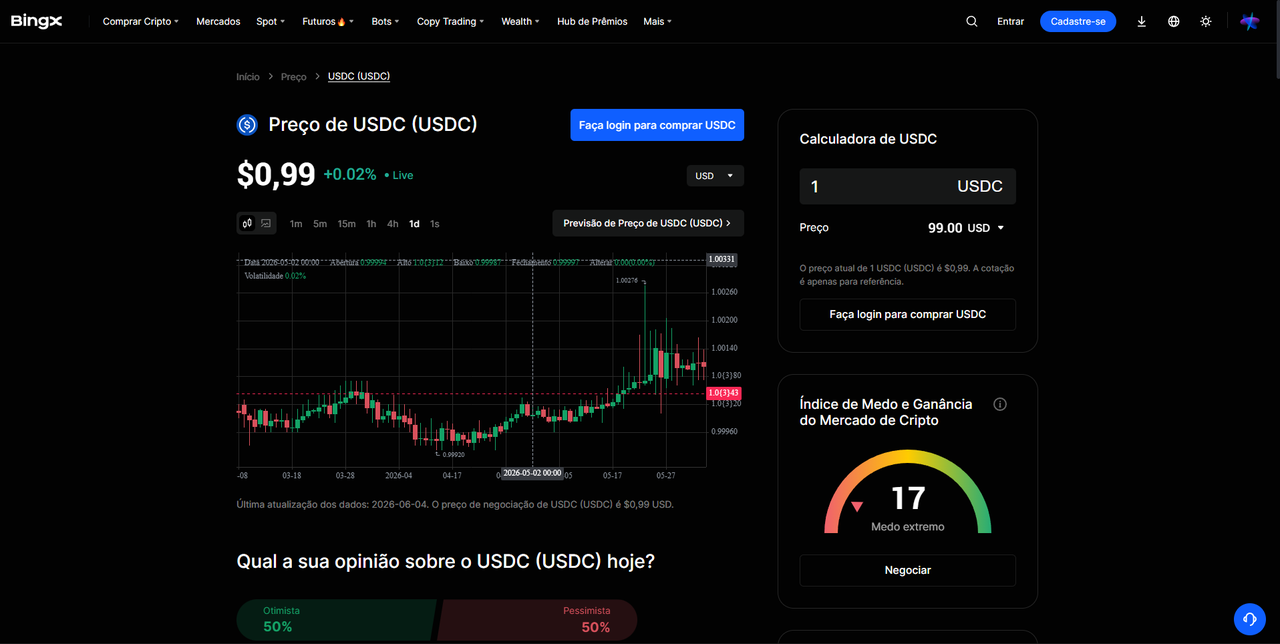This screenshot has height=644, width=1280.
Task: Expand the Spot menu
Action: click(x=270, y=21)
